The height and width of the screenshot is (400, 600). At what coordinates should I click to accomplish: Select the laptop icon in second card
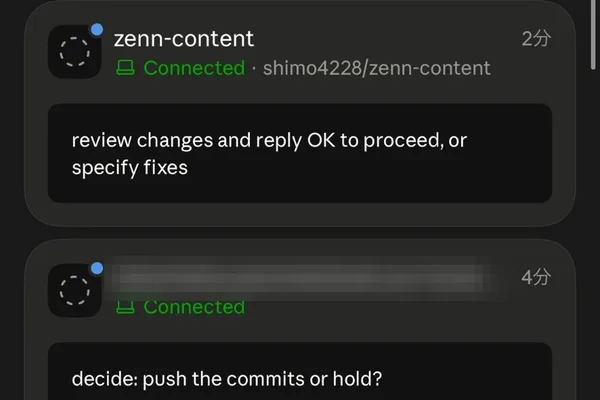(125, 307)
